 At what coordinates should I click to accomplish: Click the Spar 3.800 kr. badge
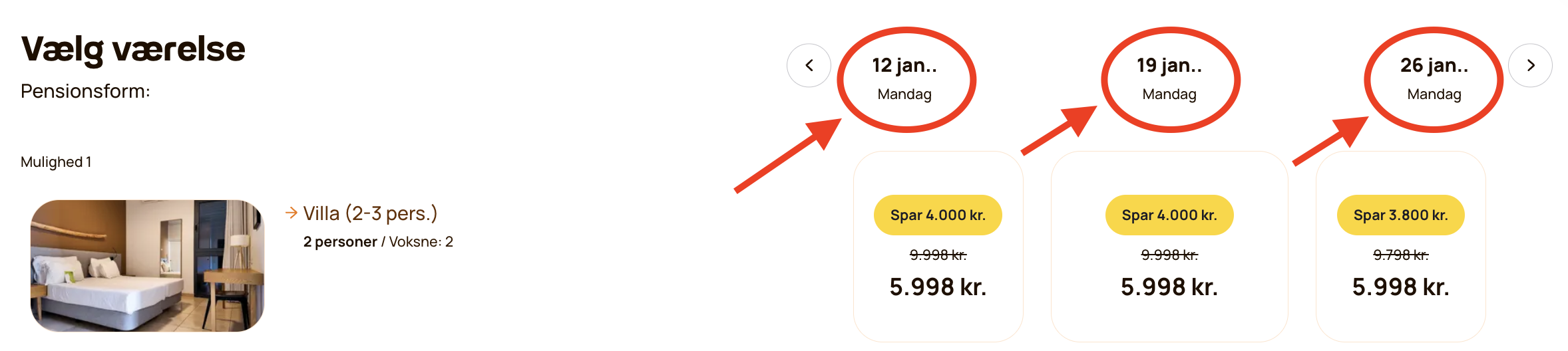click(x=1401, y=215)
